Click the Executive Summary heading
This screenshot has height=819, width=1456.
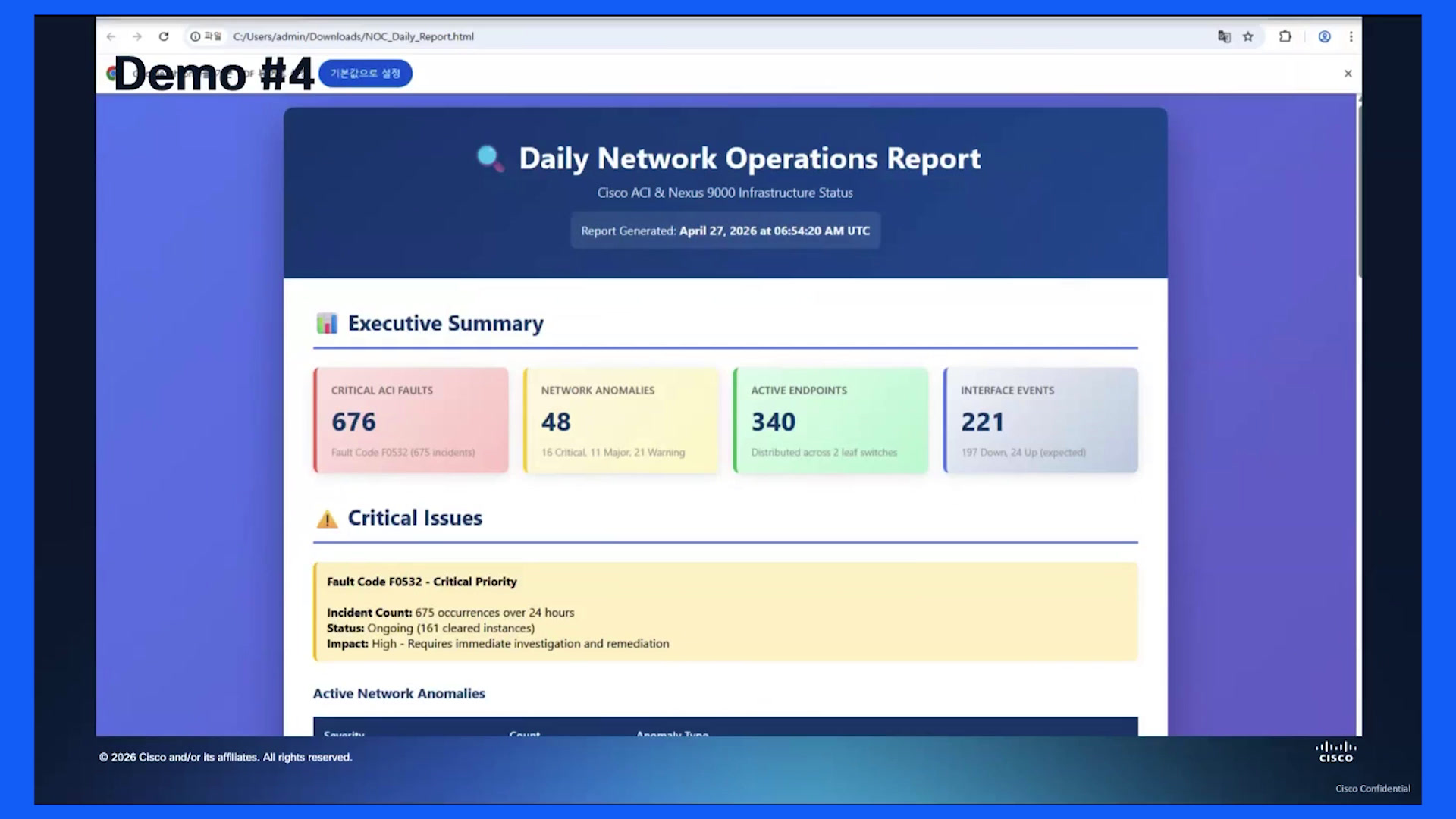point(446,323)
